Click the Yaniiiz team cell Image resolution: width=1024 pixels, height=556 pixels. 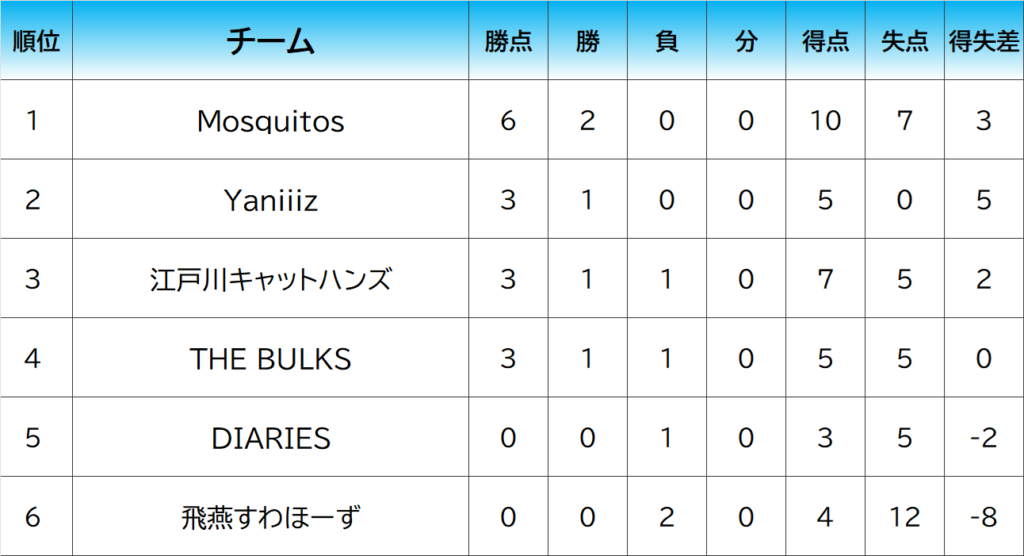pos(270,200)
